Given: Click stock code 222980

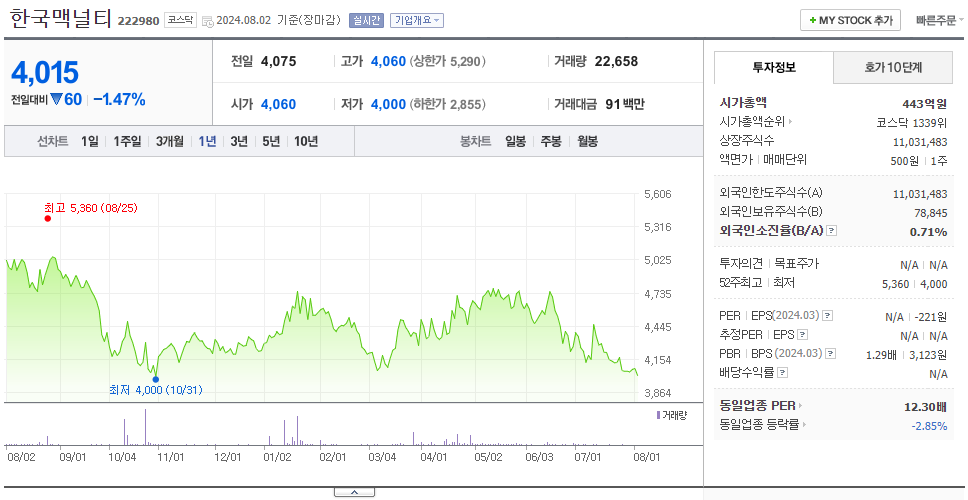Looking at the screenshot, I should [x=139, y=21].
